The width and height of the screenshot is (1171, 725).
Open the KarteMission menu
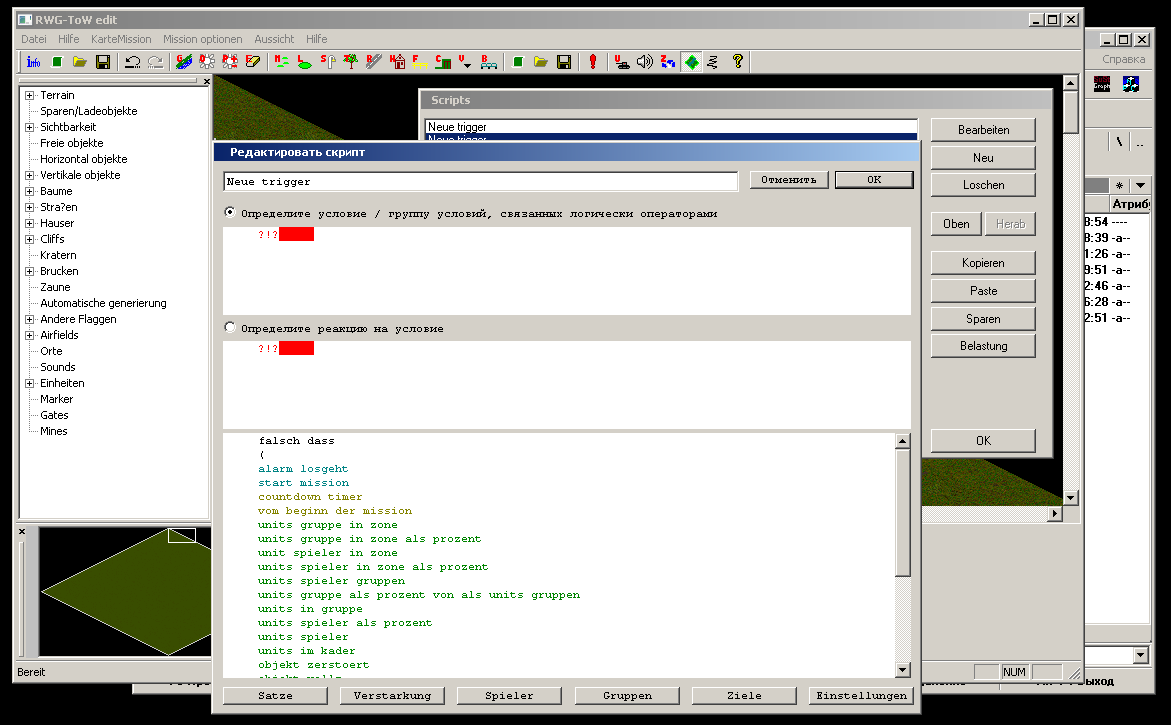coord(121,39)
